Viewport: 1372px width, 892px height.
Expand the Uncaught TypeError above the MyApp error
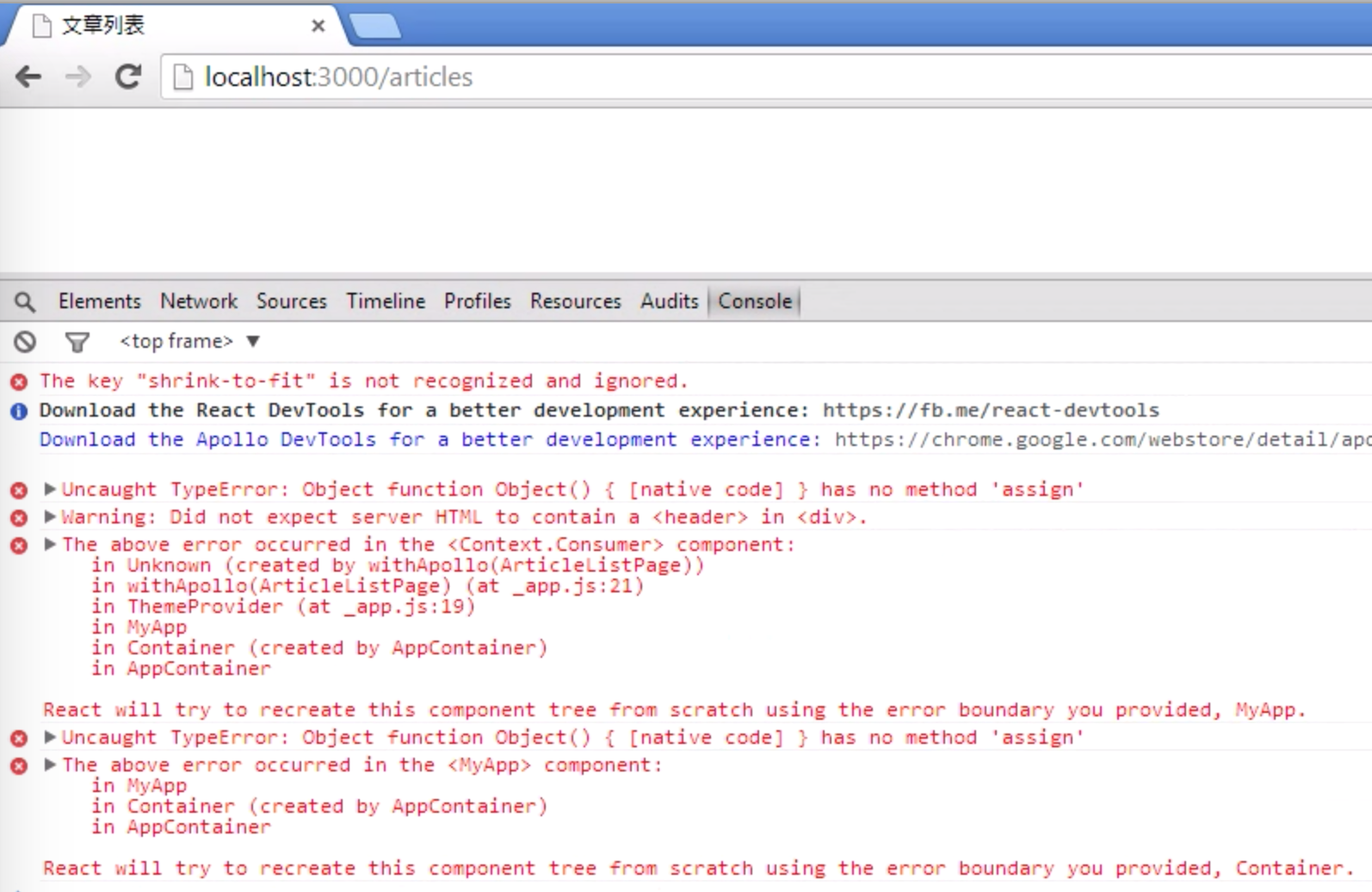50,737
